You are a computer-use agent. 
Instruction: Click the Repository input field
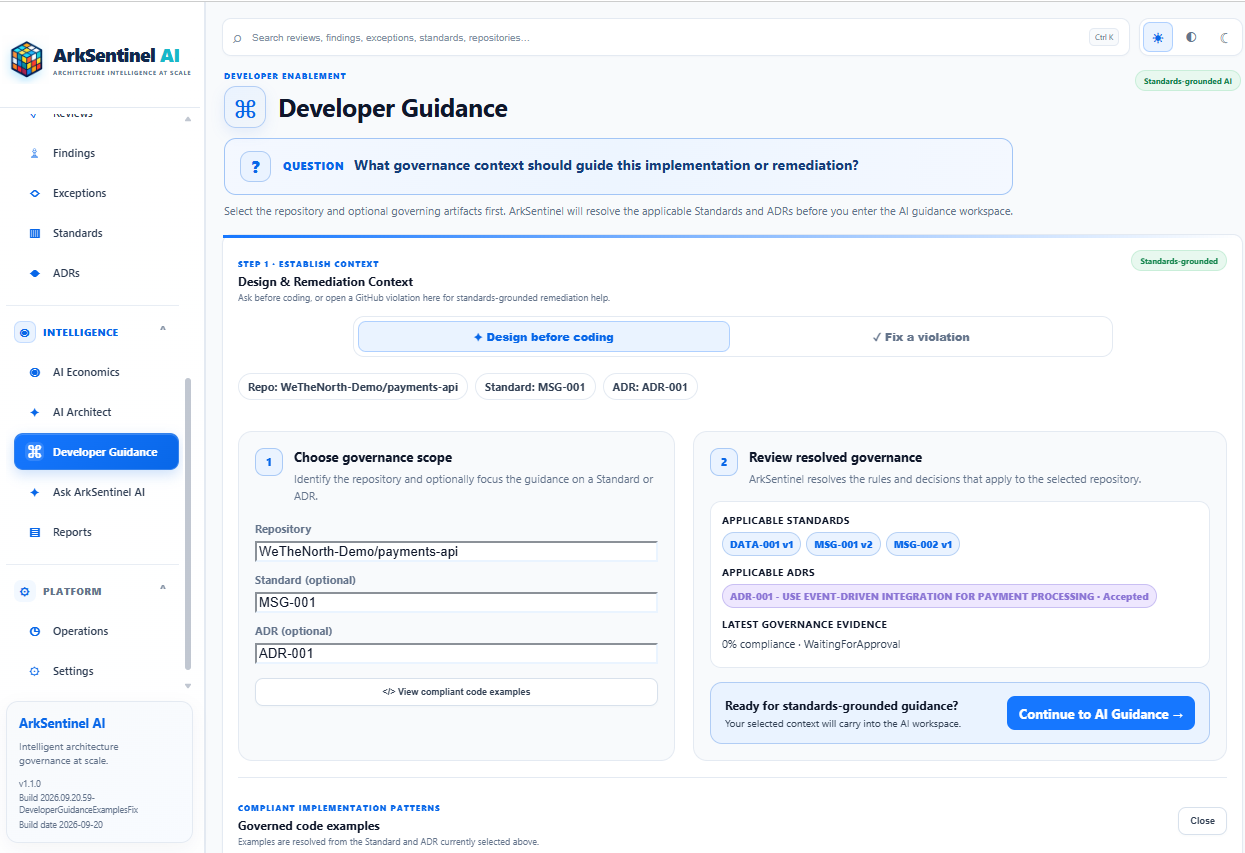(456, 551)
